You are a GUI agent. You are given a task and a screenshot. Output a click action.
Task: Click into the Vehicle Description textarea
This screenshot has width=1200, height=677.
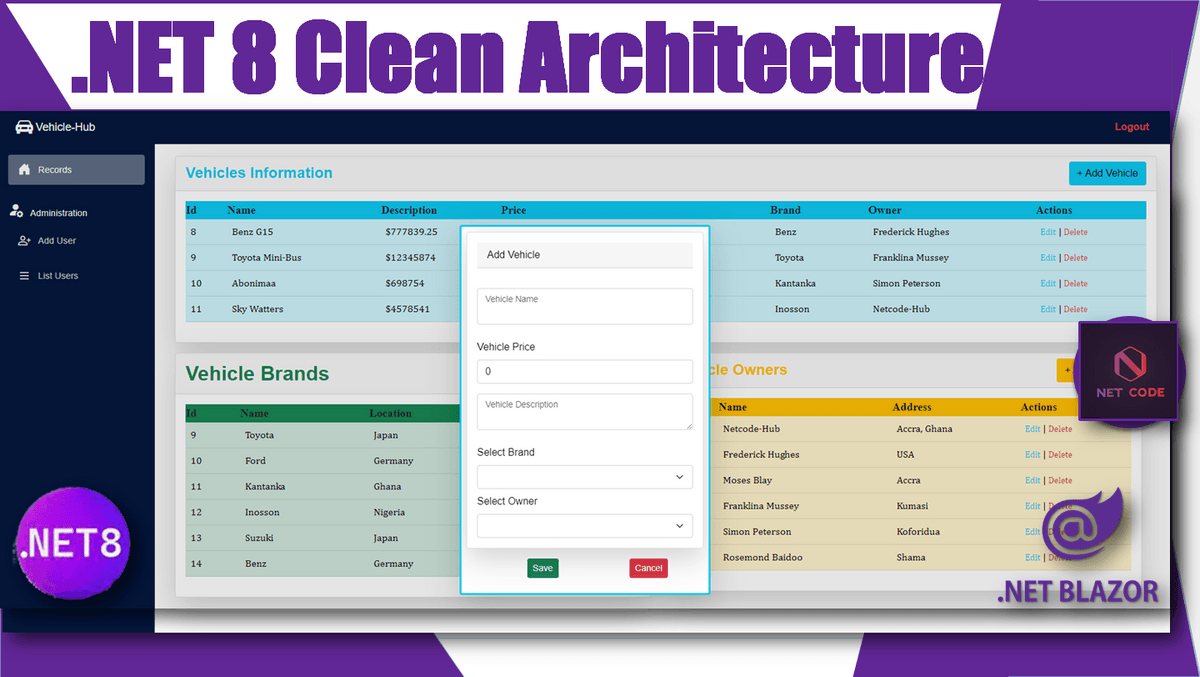[585, 411]
